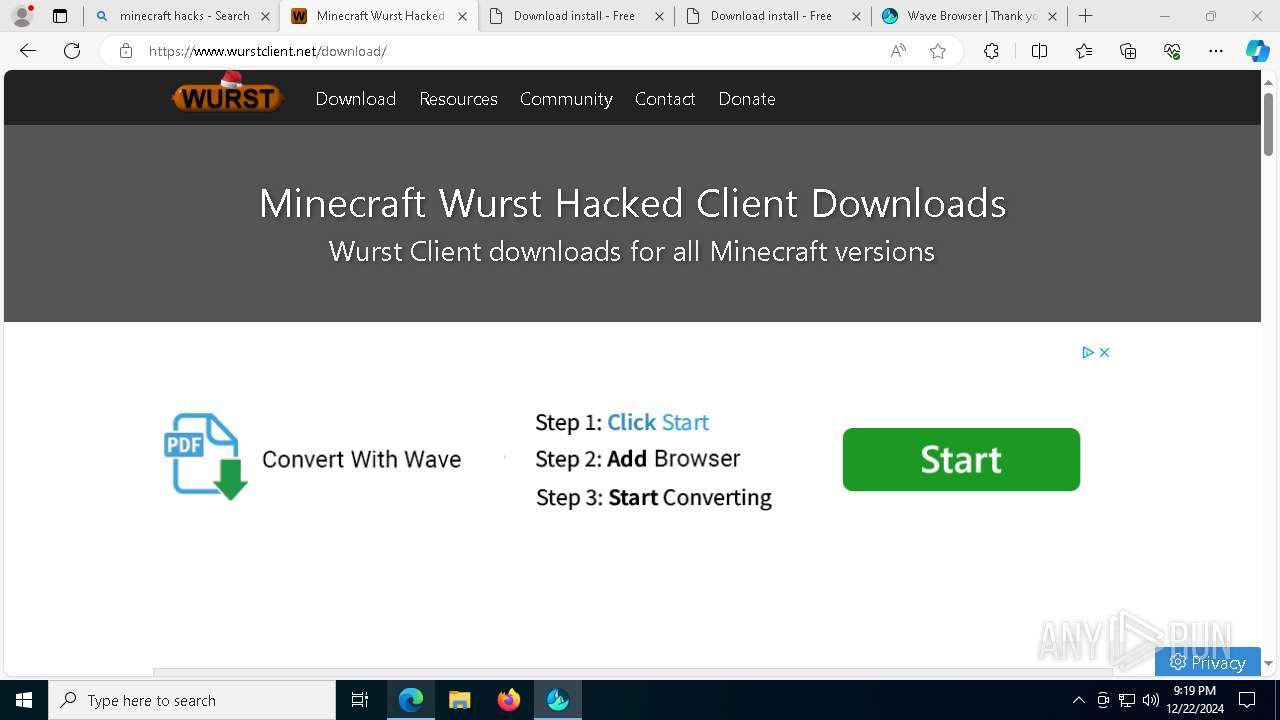Image resolution: width=1280 pixels, height=720 pixels.
Task: Click the Windows taskbar search box
Action: (192, 700)
